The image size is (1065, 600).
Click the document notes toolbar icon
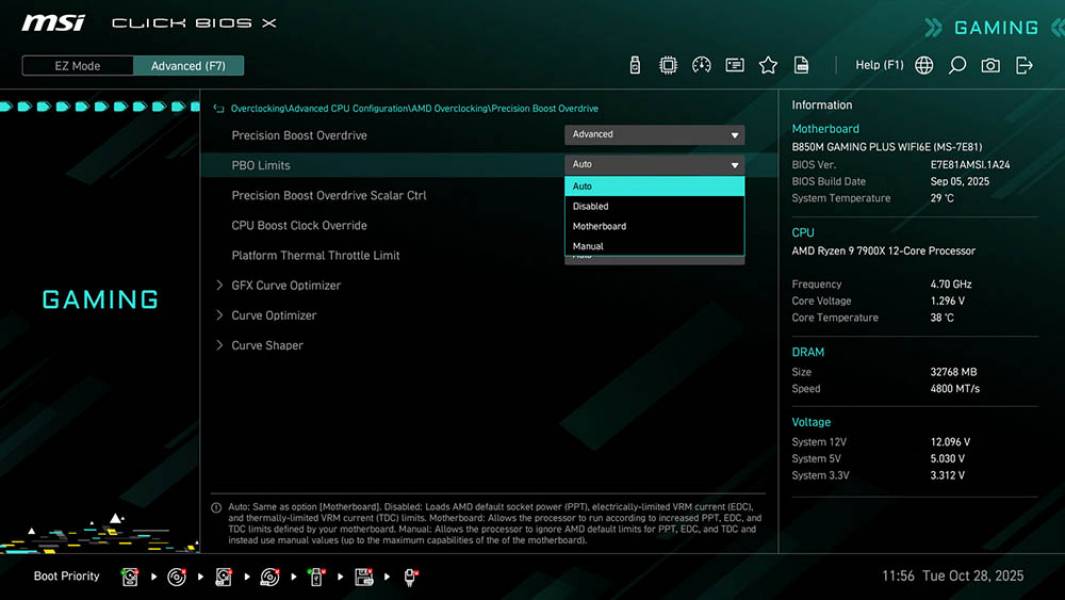point(801,64)
